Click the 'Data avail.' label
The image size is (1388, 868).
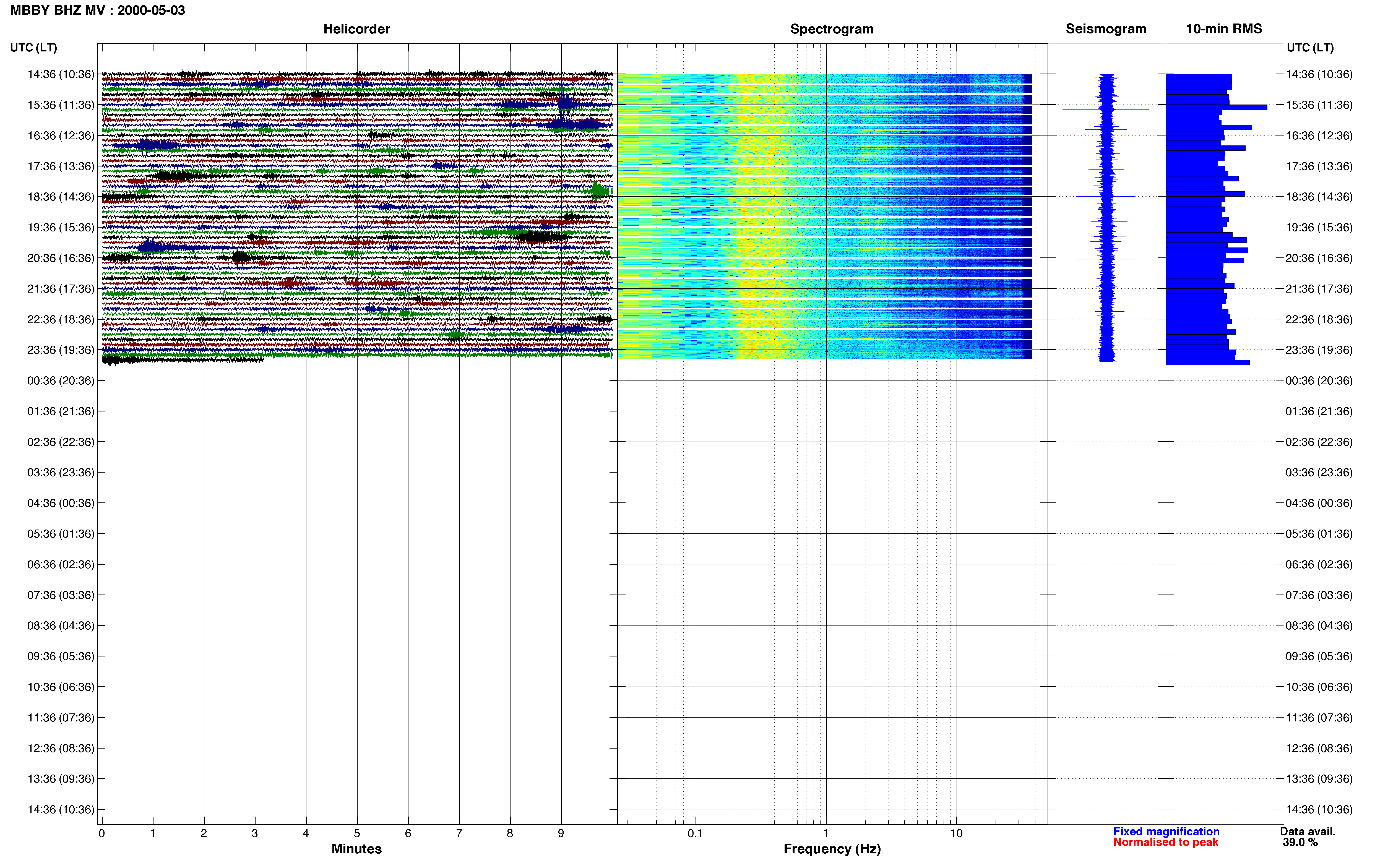pos(1308,831)
